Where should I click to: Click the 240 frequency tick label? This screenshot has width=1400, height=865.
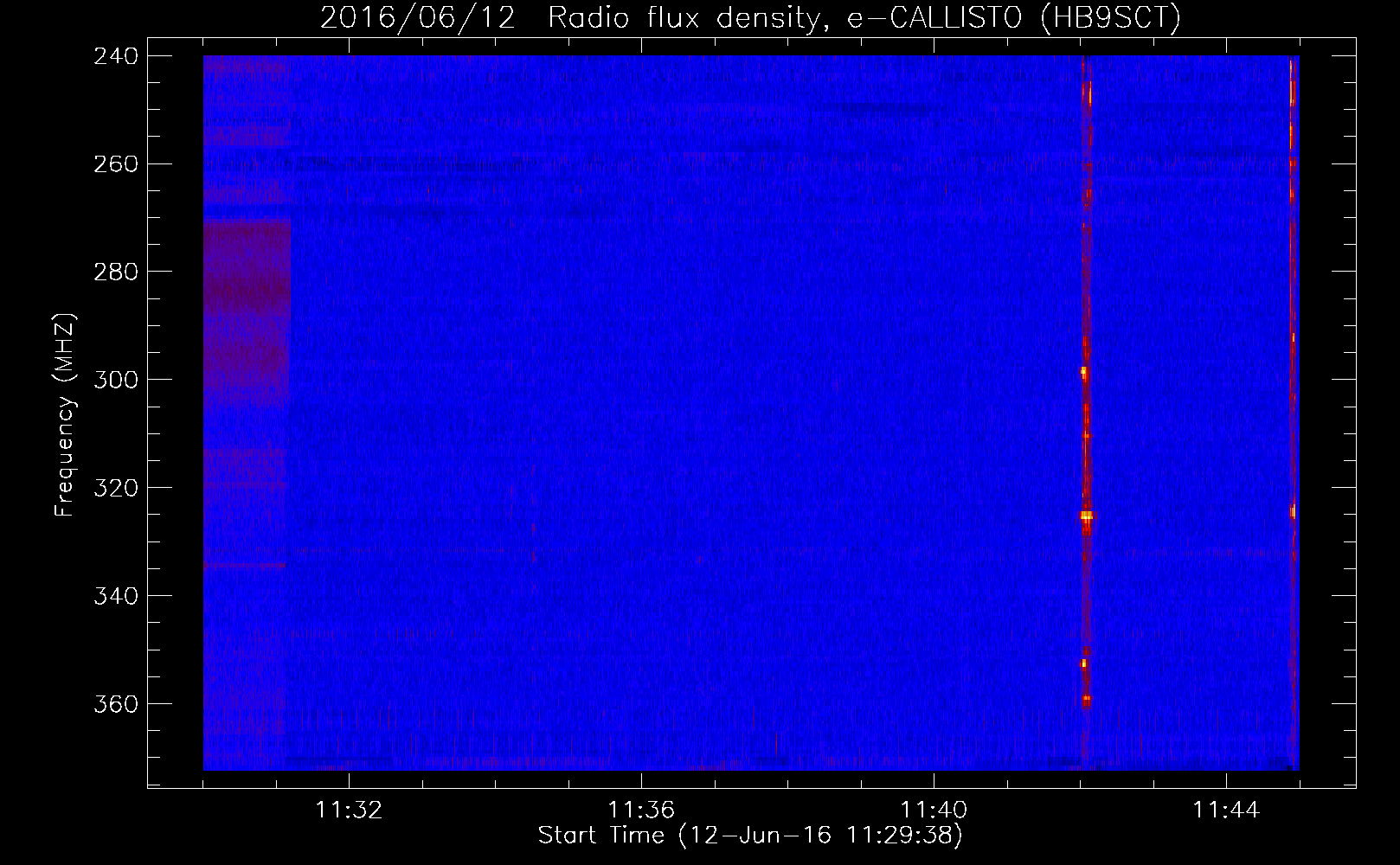(116, 56)
